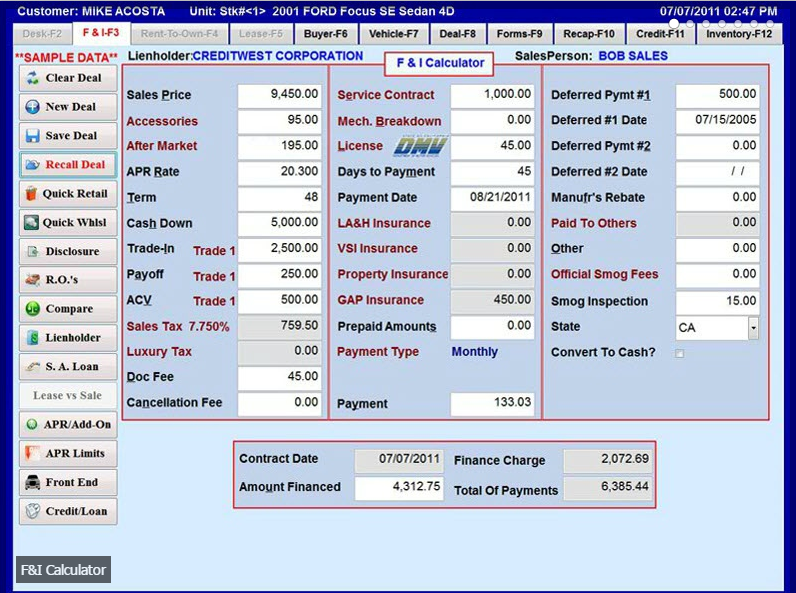Click the APR/Add-On green circle icon
Screen dimensions: 796x593
31,424
